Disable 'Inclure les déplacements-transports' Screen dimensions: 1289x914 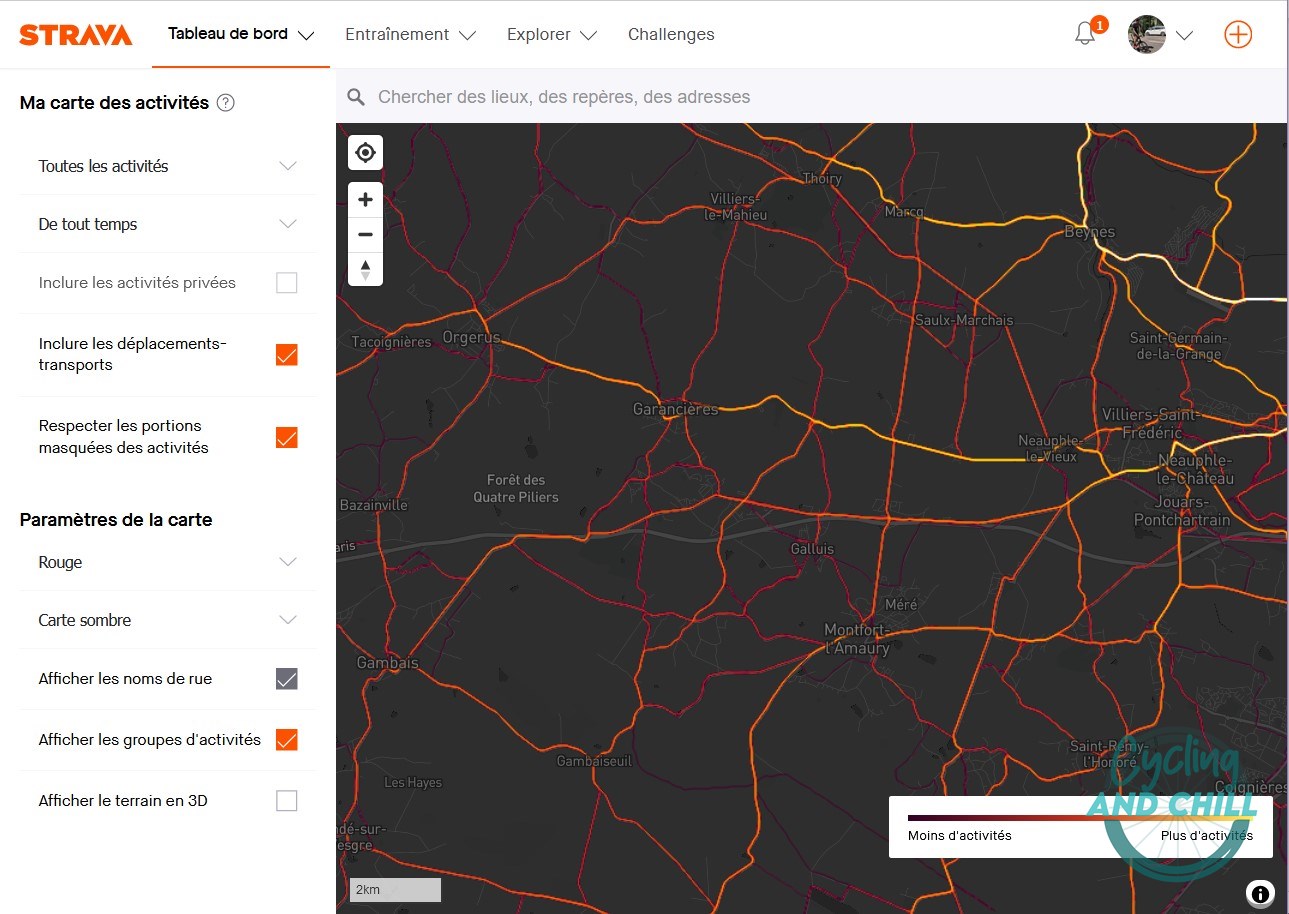[x=287, y=354]
